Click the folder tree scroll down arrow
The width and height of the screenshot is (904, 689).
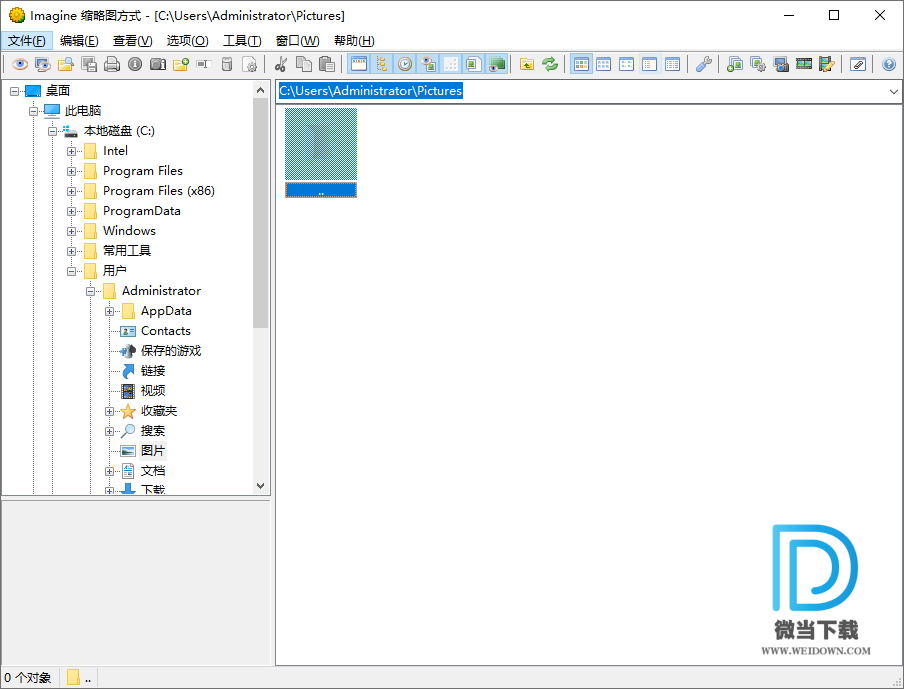click(261, 486)
